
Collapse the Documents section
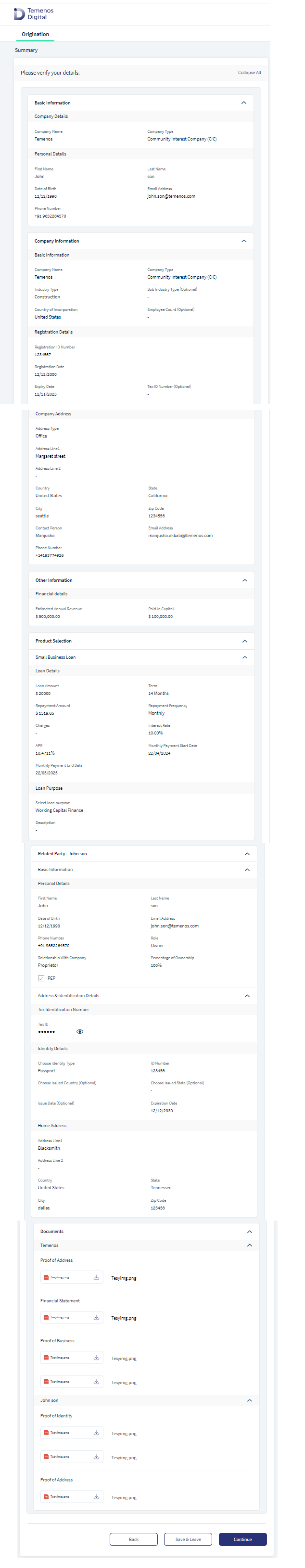tap(250, 1232)
